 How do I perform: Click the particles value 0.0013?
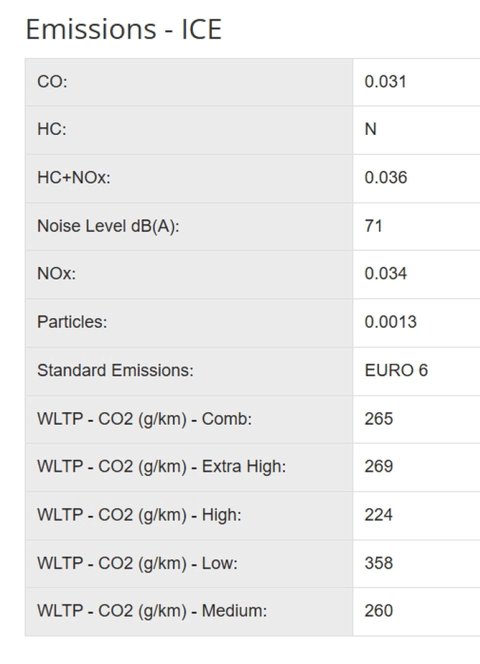pyautogui.click(x=391, y=322)
